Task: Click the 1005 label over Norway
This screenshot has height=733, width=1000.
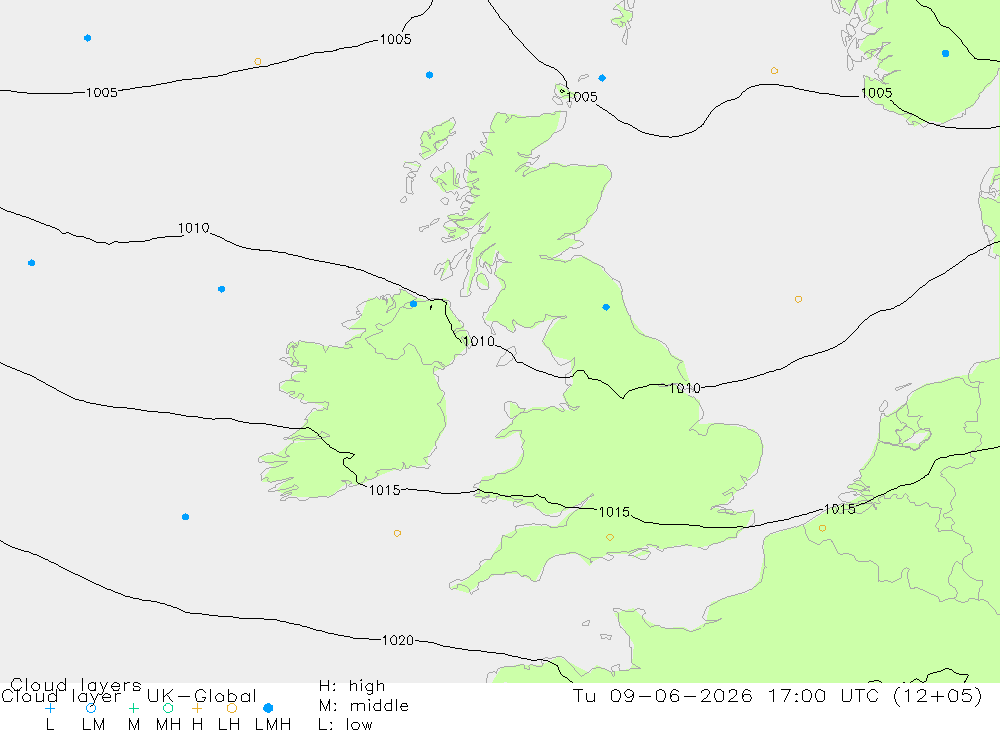Action: tap(876, 93)
